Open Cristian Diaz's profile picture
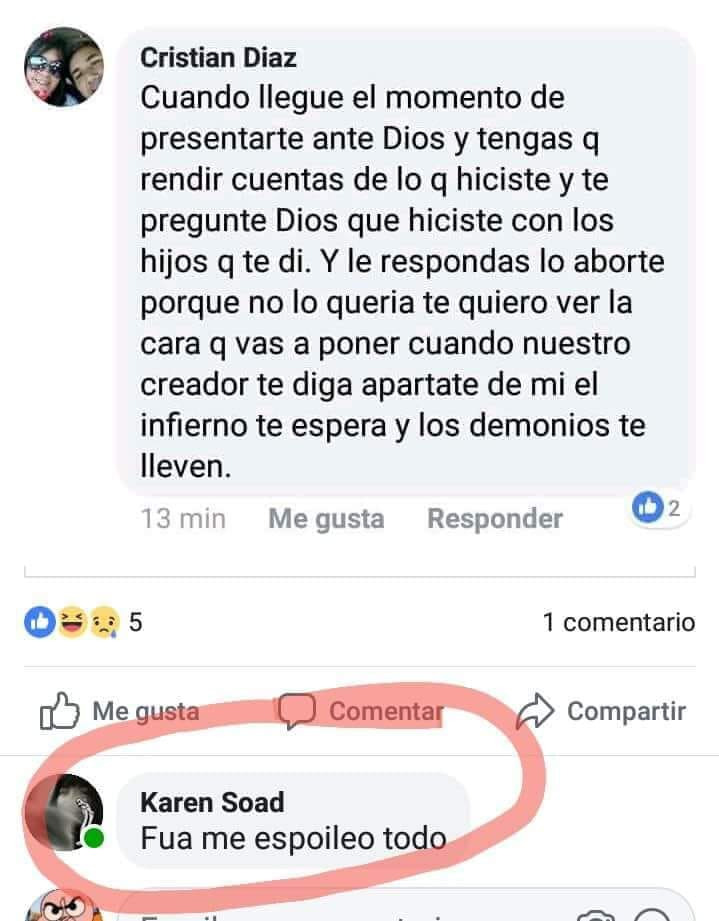 point(64,66)
